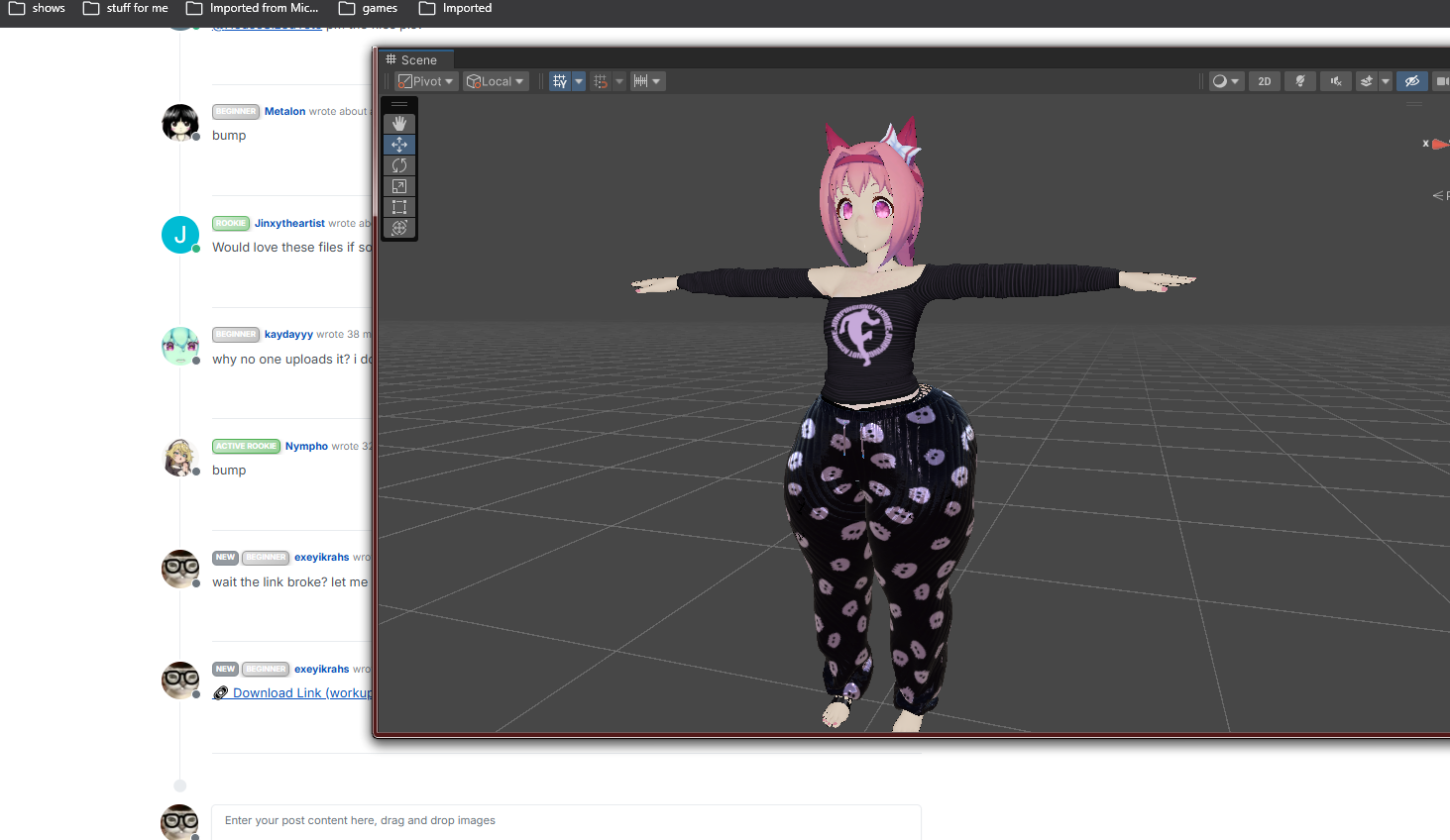This screenshot has width=1450, height=840.
Task: Select the Move tool in Scene toolbar
Action: tap(399, 145)
